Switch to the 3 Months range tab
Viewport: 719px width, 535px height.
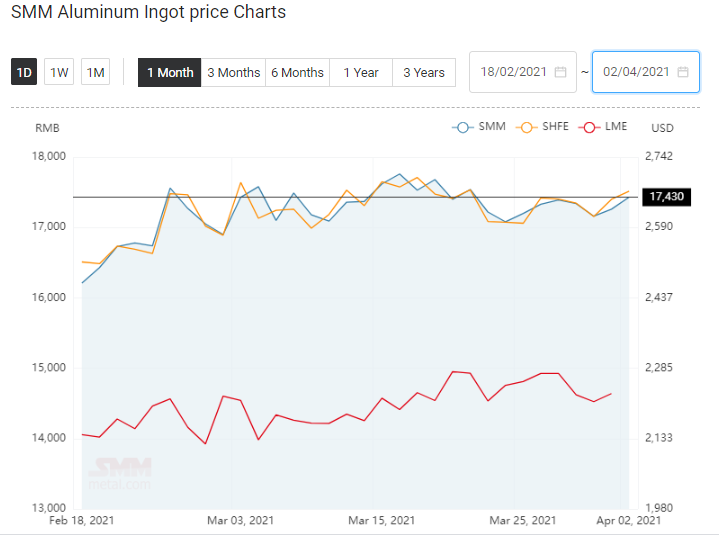click(233, 72)
